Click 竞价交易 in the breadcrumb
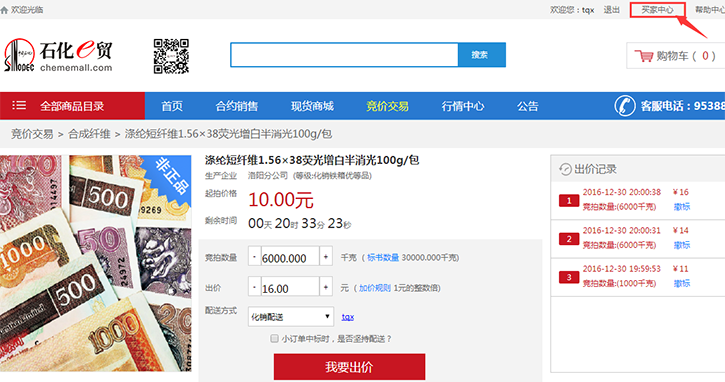 pyautogui.click(x=32, y=134)
